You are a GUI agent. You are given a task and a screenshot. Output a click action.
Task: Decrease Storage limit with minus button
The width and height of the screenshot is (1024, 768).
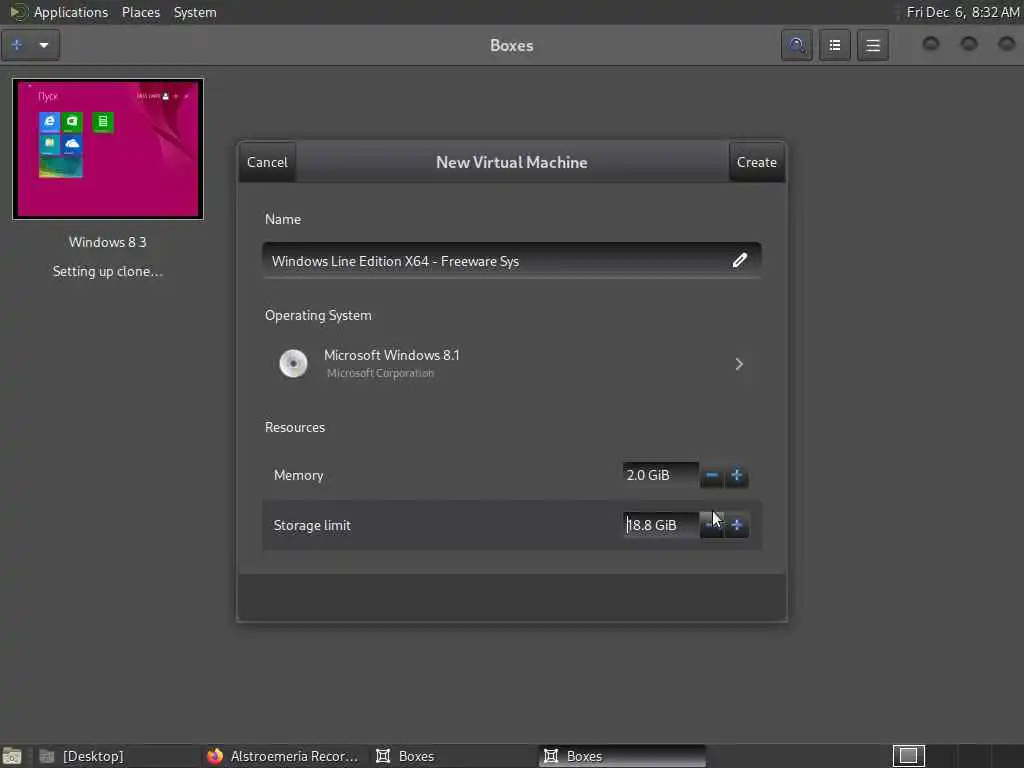(712, 525)
